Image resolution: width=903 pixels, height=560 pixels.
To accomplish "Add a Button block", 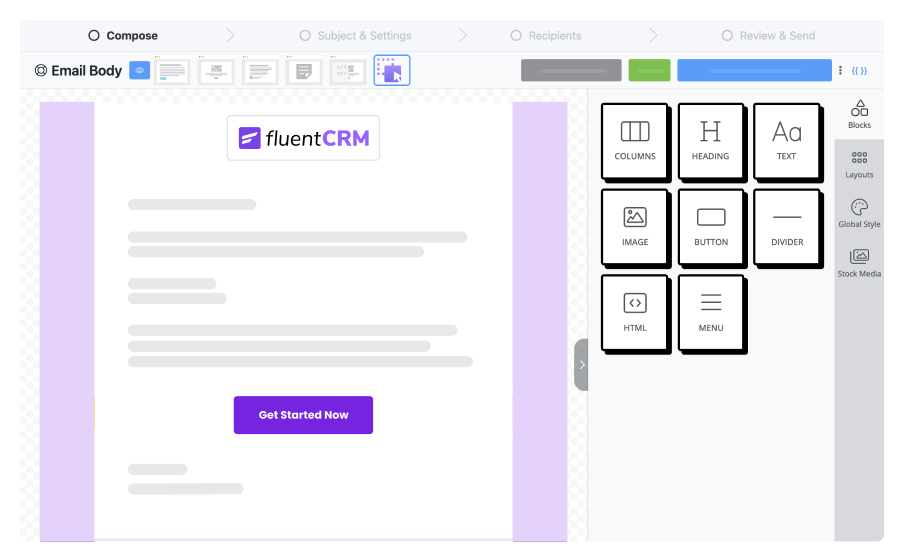I will click(x=711, y=227).
